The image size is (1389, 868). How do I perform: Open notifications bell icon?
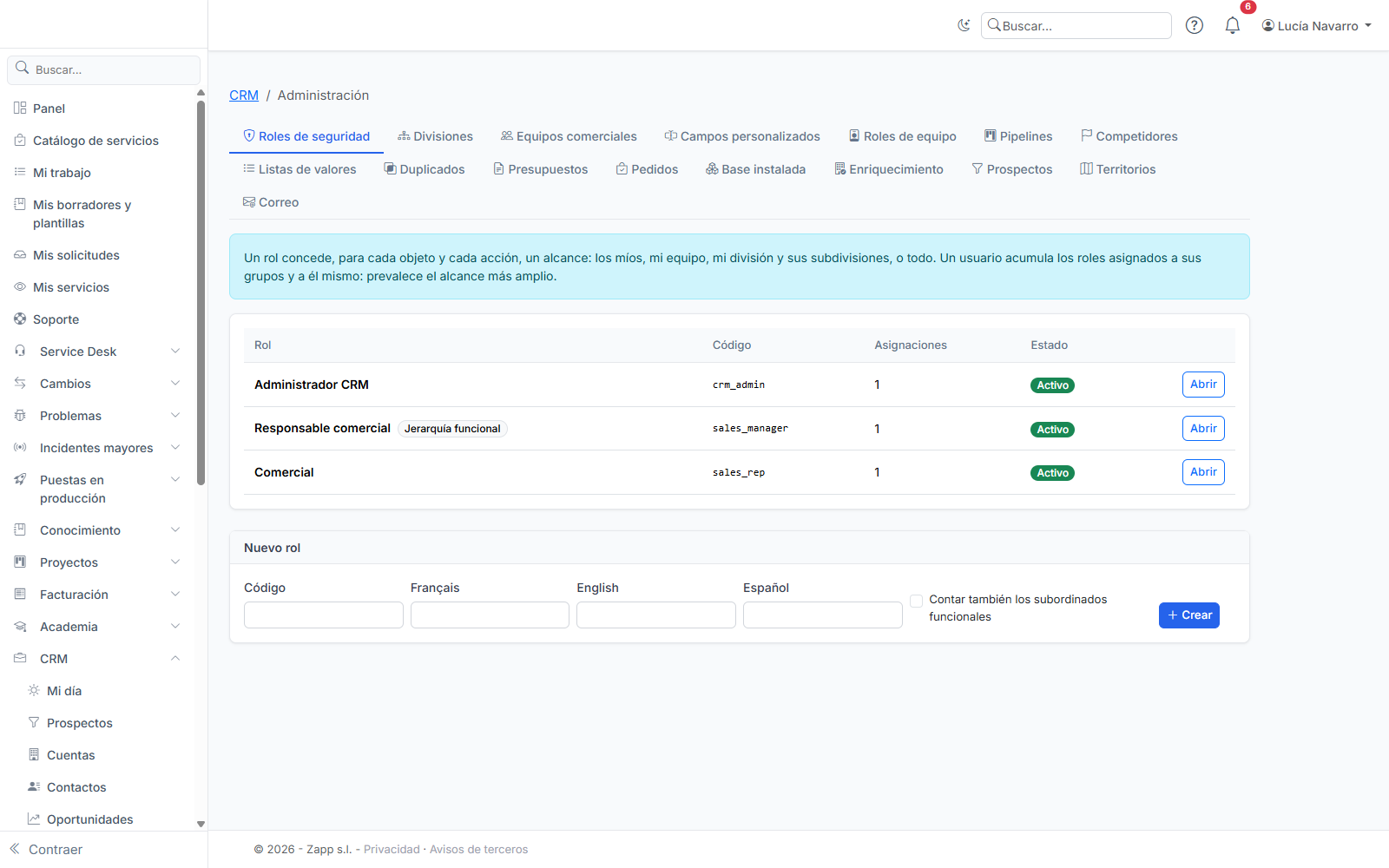tap(1233, 25)
